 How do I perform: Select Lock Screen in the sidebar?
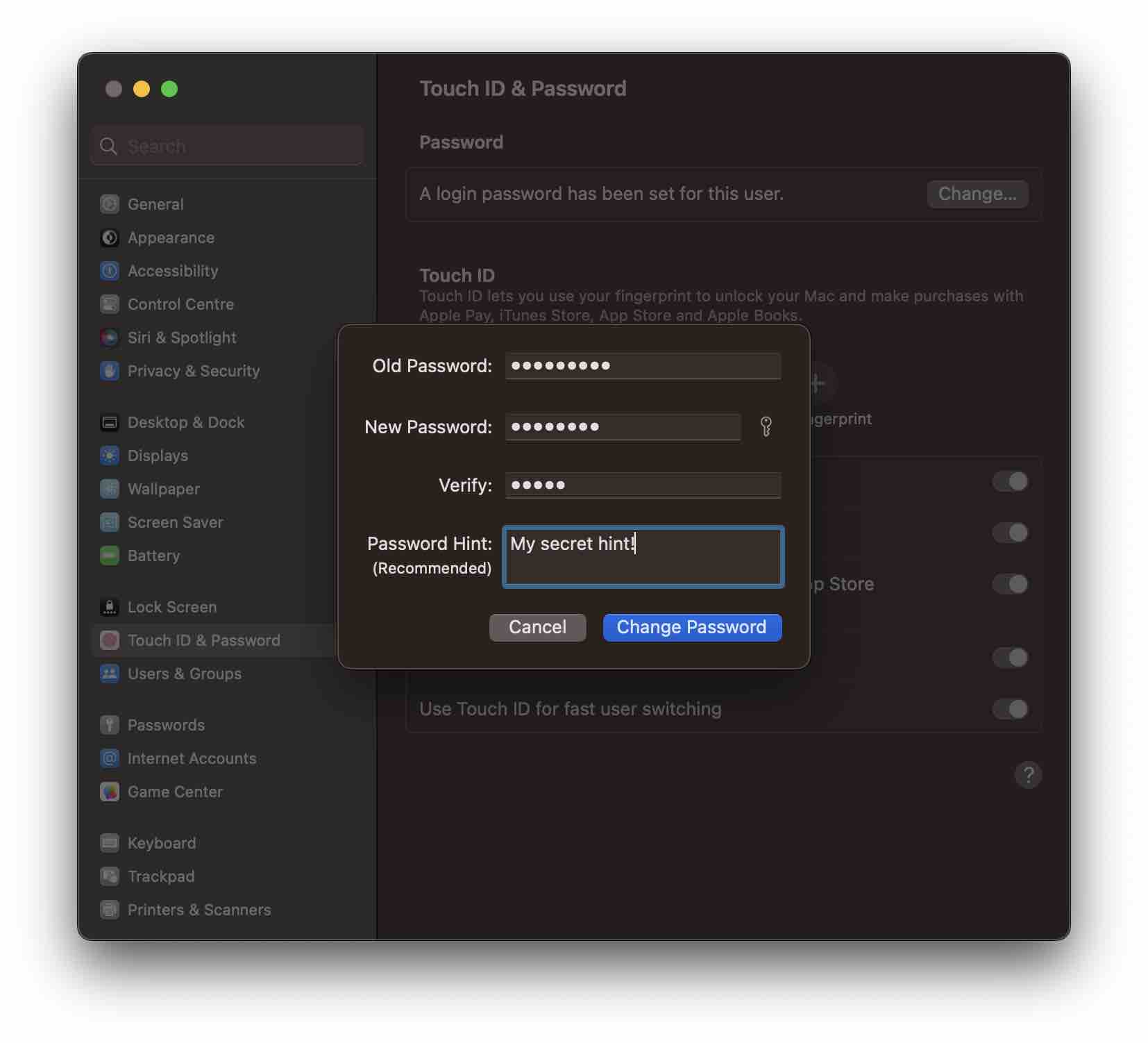coord(174,607)
